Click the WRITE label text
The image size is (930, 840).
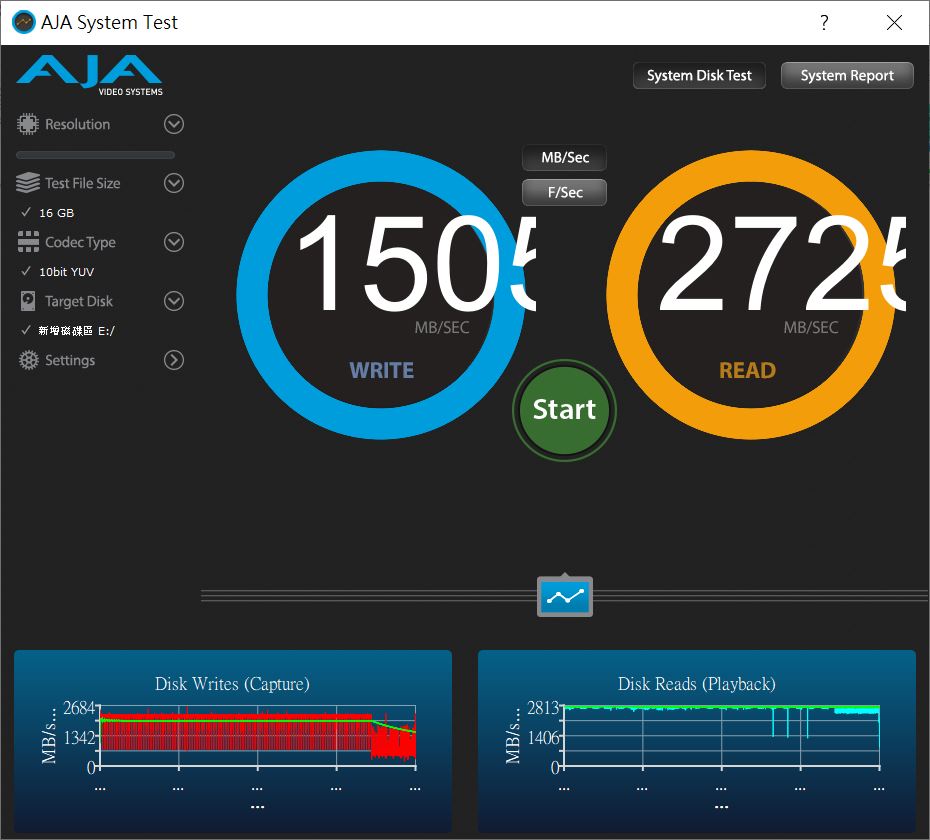tap(381, 370)
